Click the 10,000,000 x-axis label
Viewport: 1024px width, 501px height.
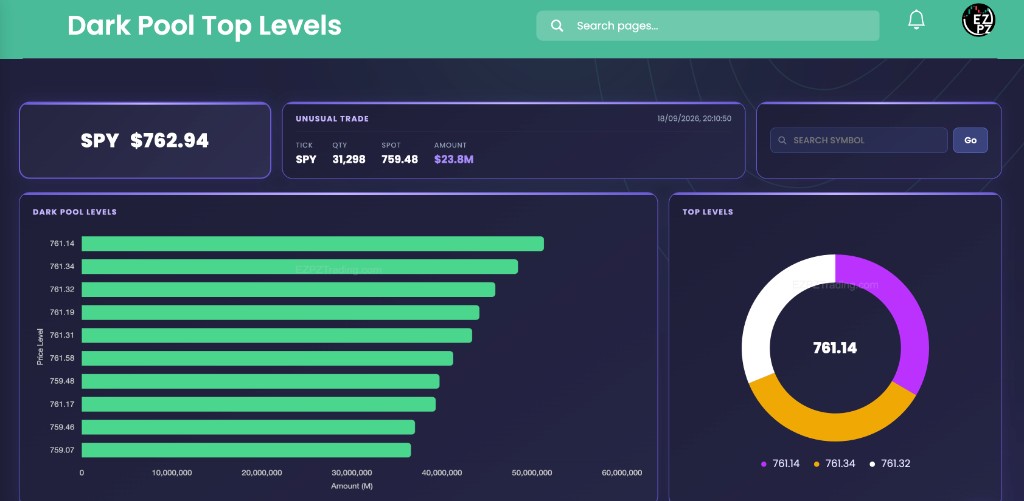click(x=171, y=473)
